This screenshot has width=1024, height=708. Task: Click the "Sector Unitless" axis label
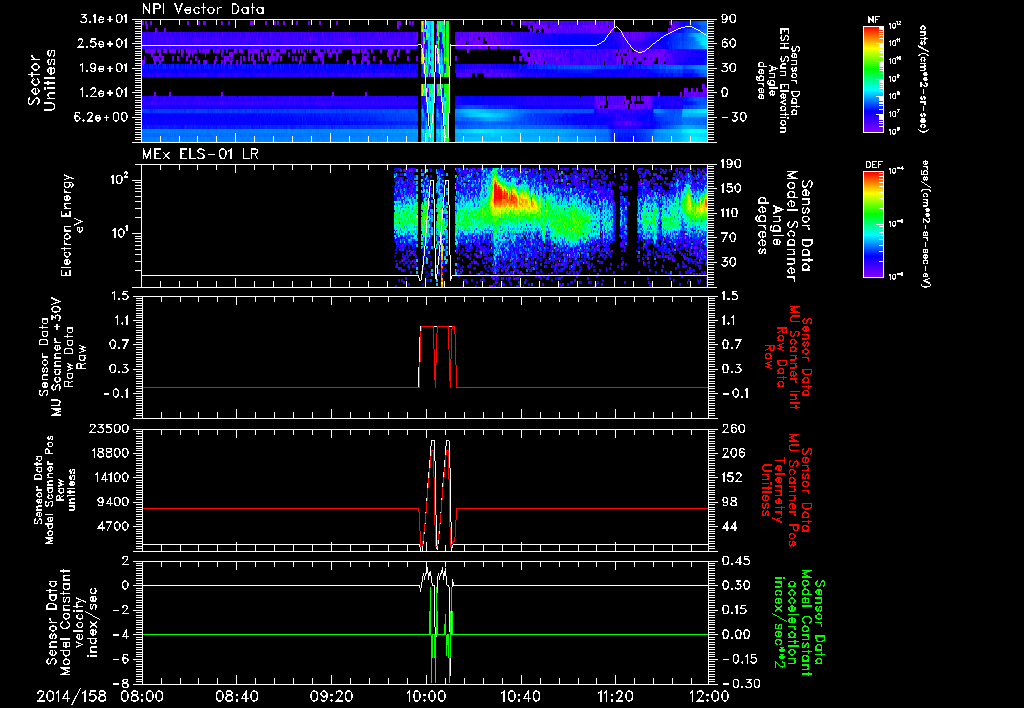[42, 80]
